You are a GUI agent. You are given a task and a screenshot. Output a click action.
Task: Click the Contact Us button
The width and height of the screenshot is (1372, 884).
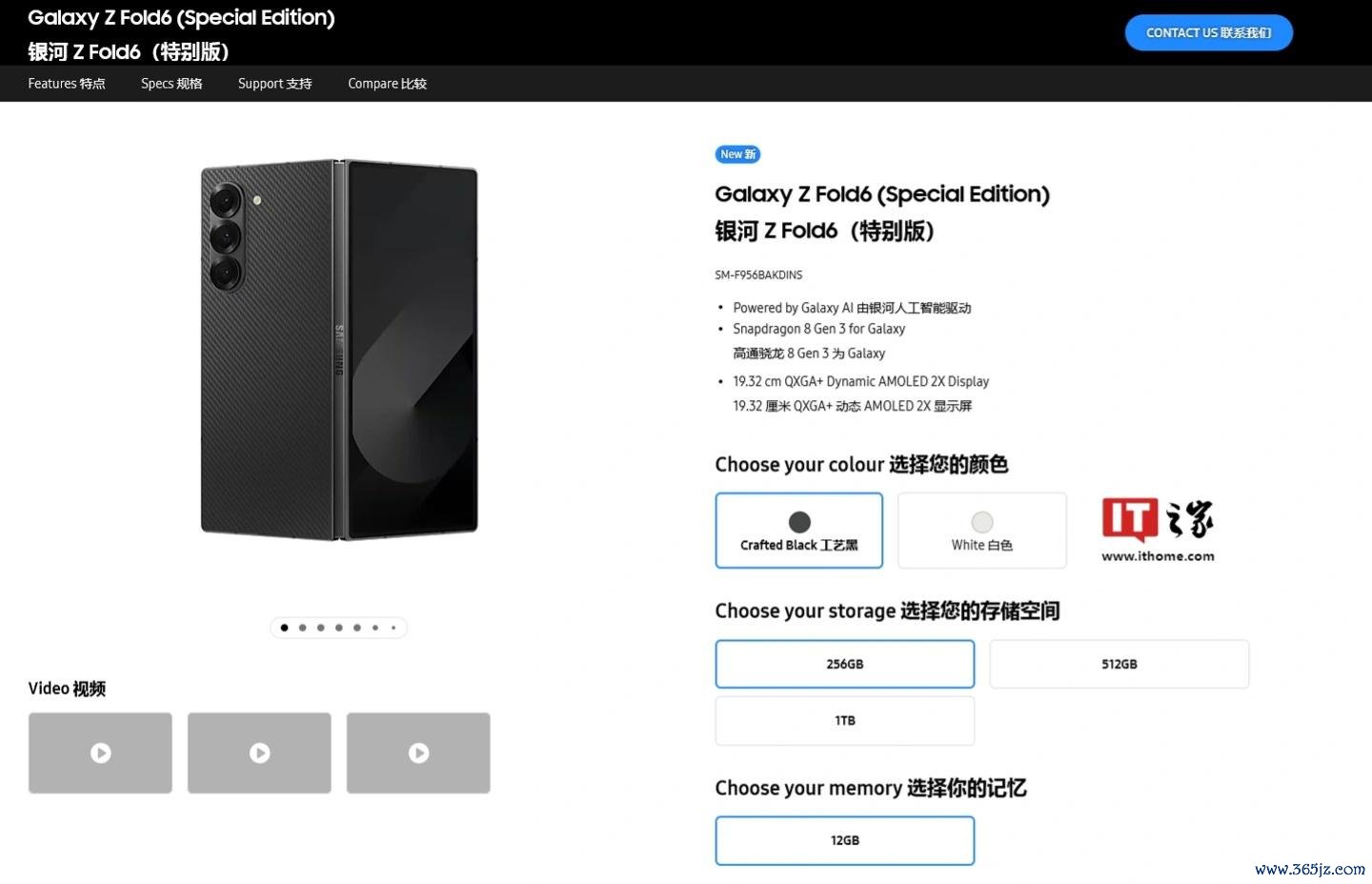pyautogui.click(x=1208, y=32)
